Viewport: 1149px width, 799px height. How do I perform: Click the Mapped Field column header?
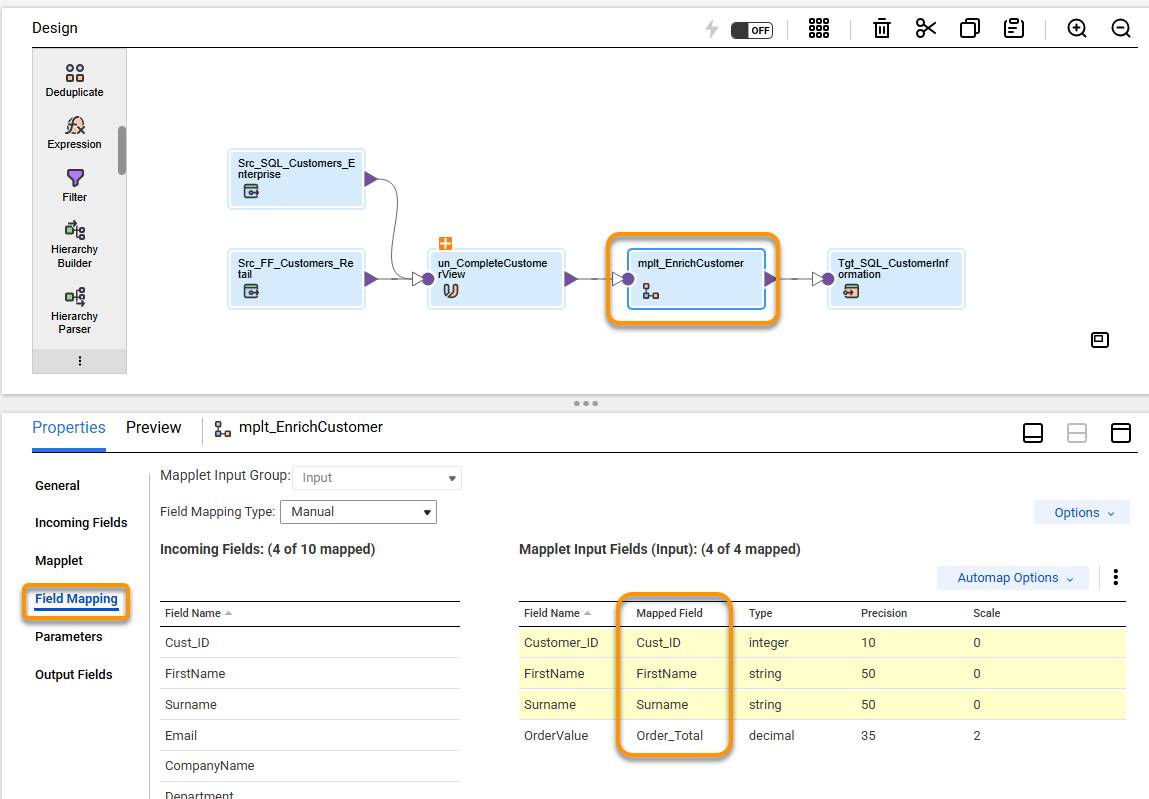coord(669,613)
